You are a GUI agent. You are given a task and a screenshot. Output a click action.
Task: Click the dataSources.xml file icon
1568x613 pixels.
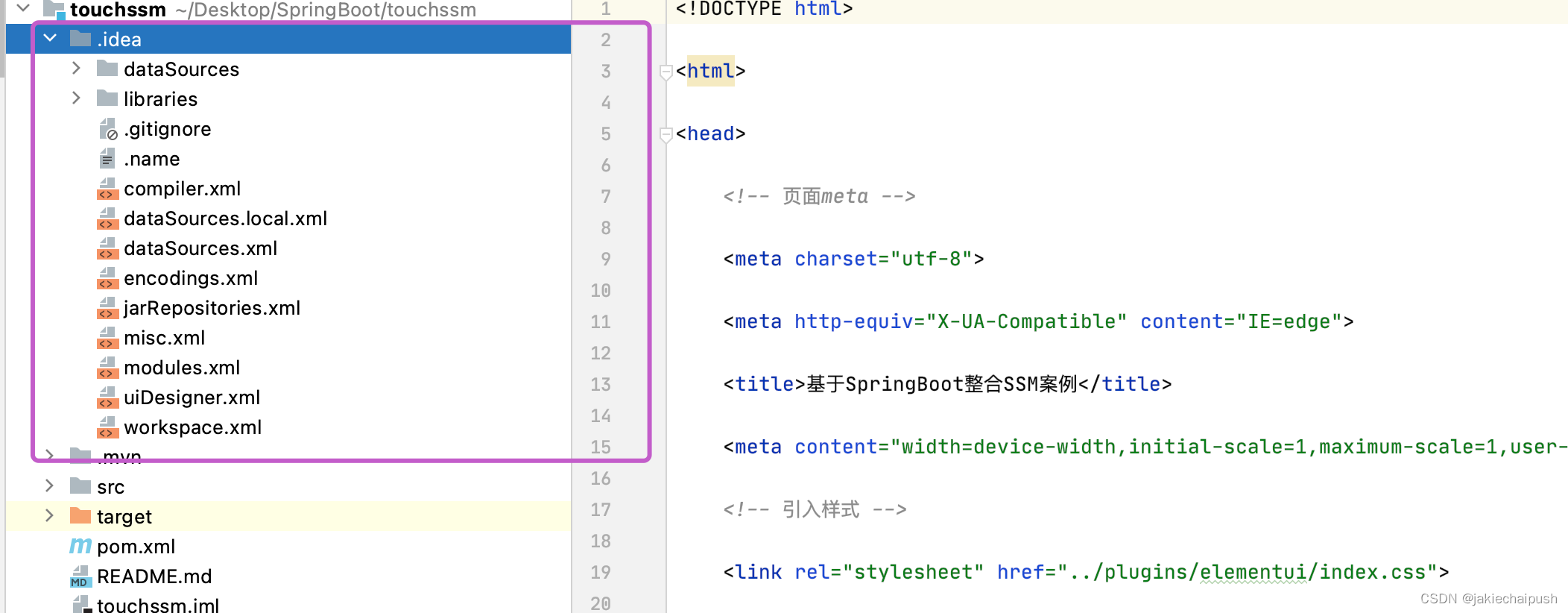108,248
